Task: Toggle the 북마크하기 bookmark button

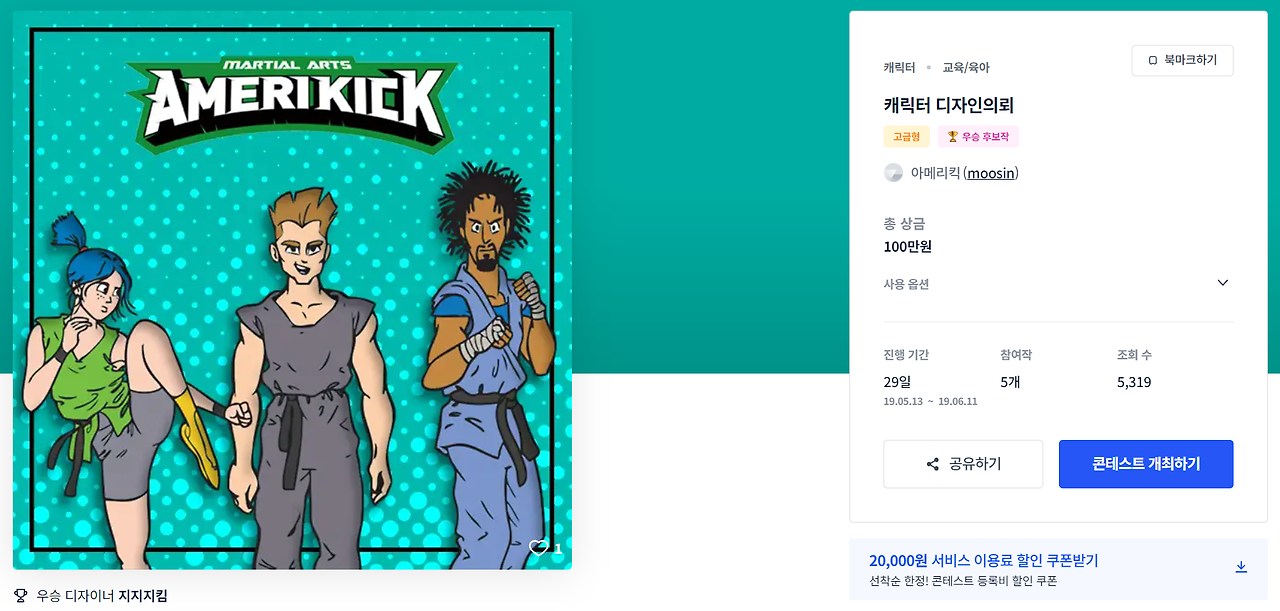Action: coord(1182,61)
